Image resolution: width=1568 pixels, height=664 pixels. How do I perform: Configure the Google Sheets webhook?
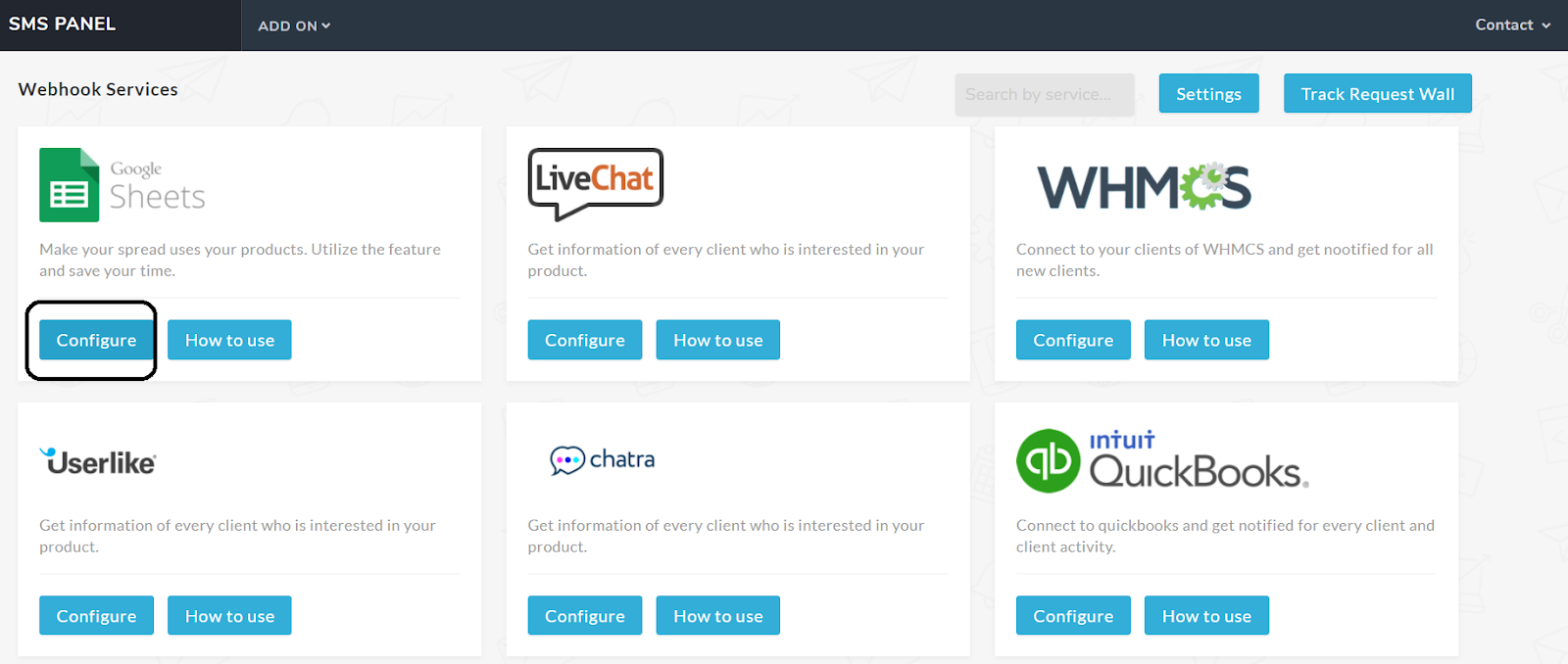pyautogui.click(x=96, y=340)
